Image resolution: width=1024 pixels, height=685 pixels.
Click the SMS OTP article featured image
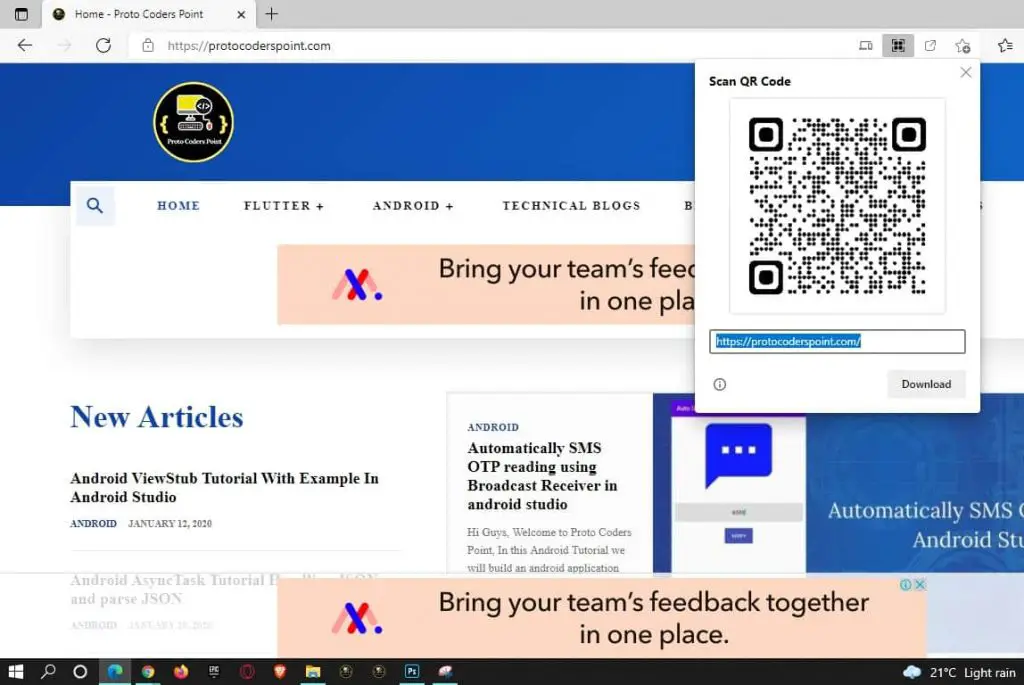[x=839, y=483]
